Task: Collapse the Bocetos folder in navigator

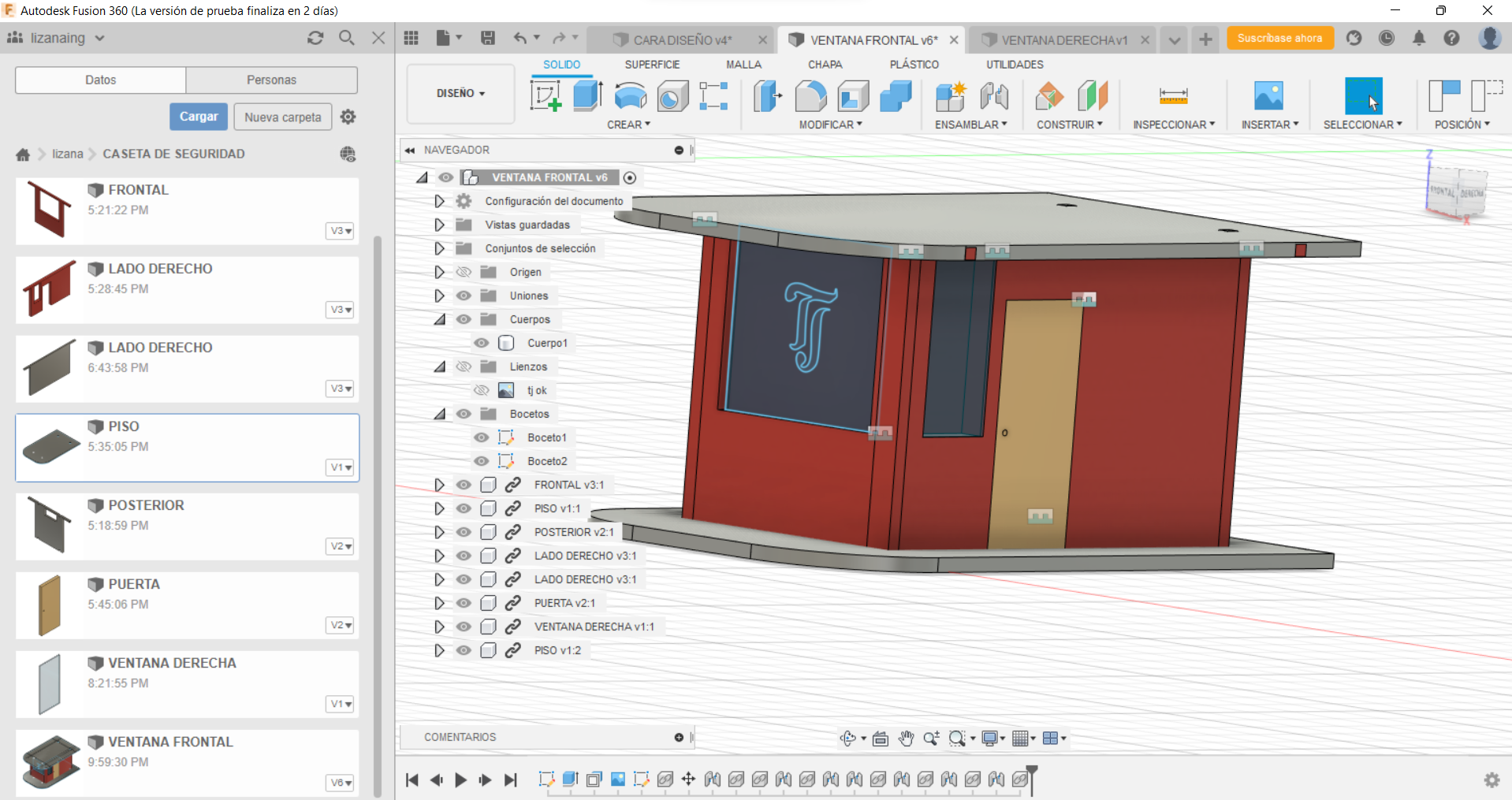Action: 439,414
